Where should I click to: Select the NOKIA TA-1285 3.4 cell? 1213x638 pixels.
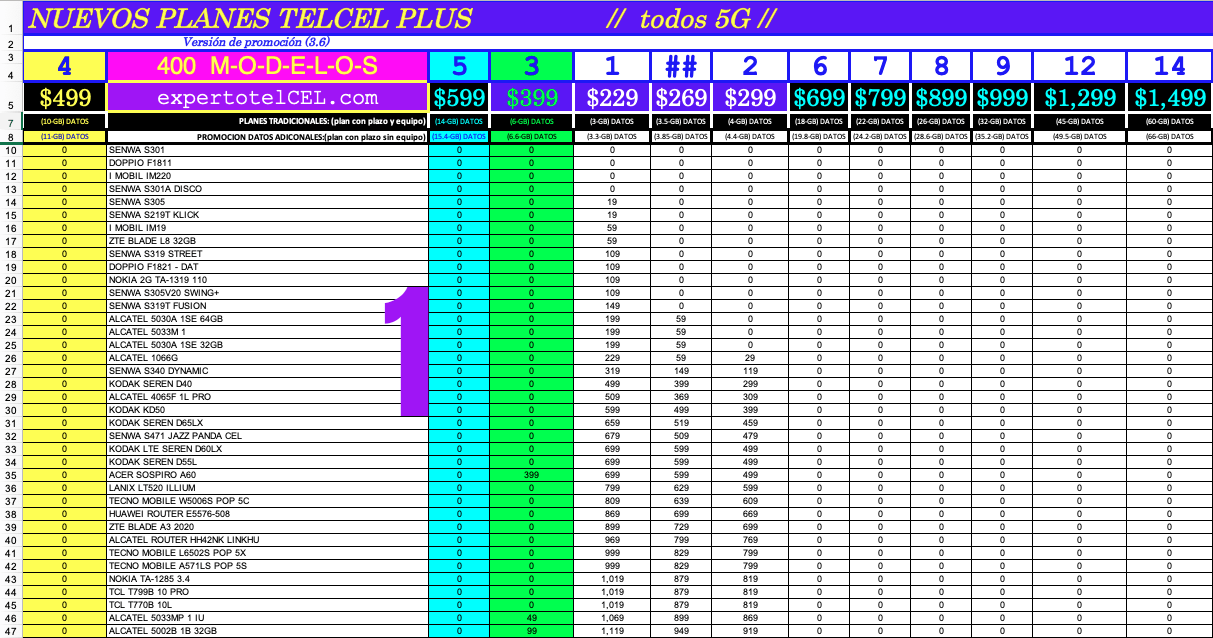tap(267, 579)
